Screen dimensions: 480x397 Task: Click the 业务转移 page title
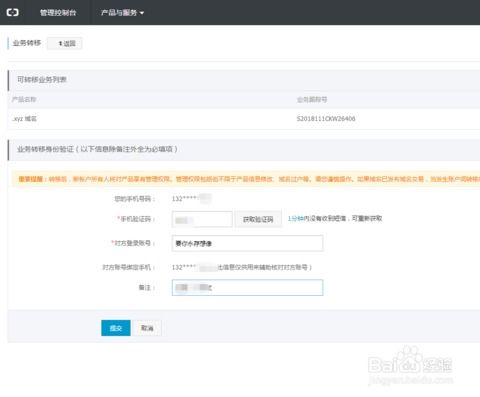27,43
